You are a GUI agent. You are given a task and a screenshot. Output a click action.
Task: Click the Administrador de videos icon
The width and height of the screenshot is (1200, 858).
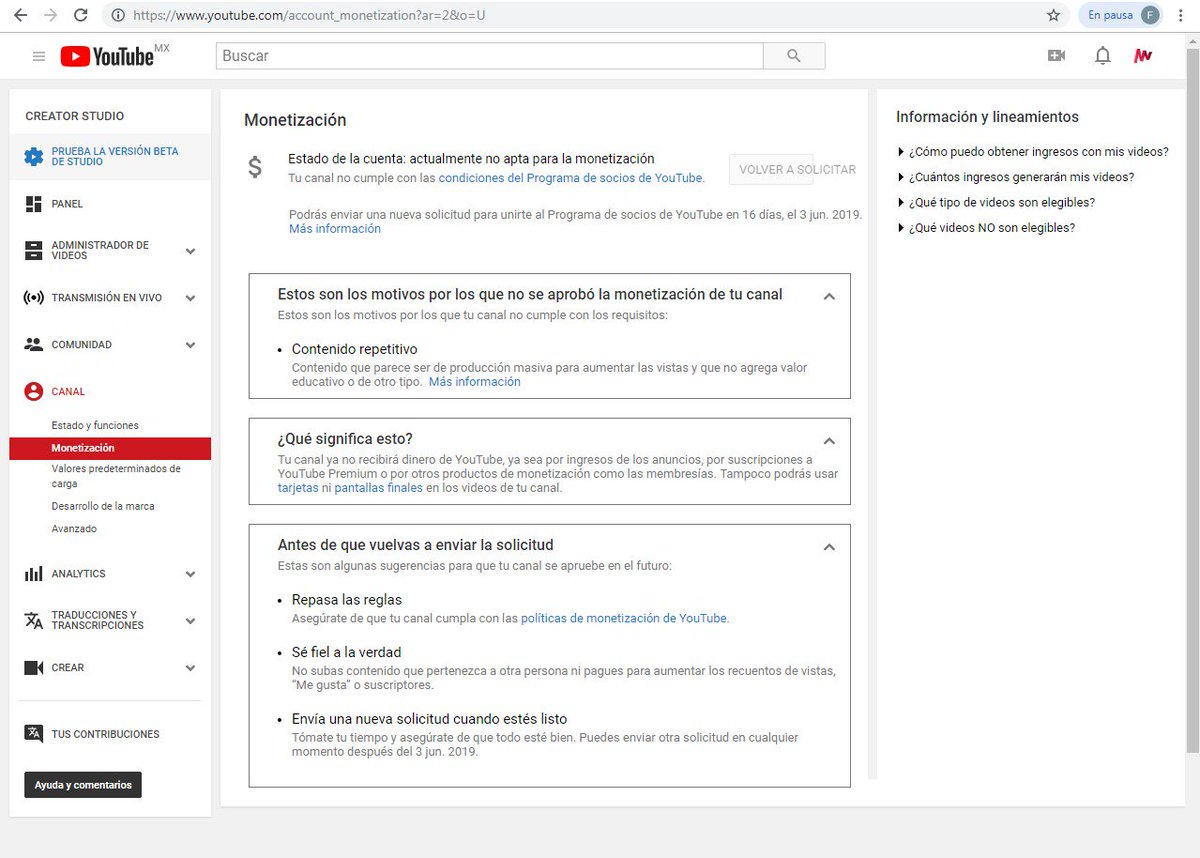coord(33,250)
